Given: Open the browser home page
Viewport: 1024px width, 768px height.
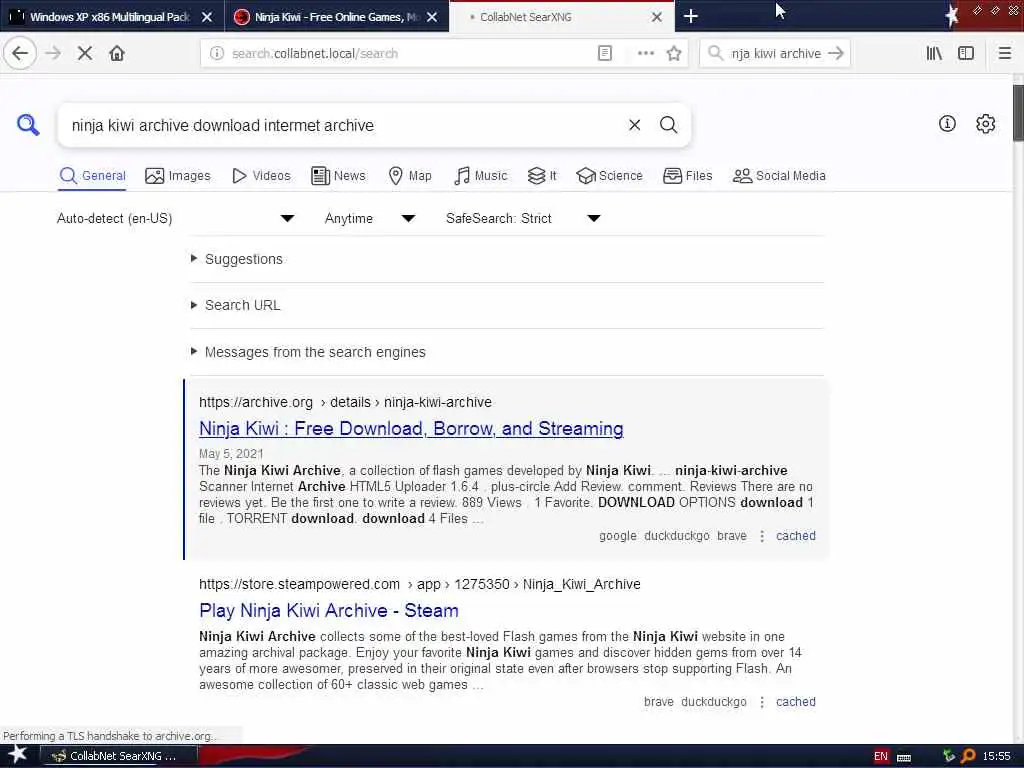Looking at the screenshot, I should click(117, 54).
